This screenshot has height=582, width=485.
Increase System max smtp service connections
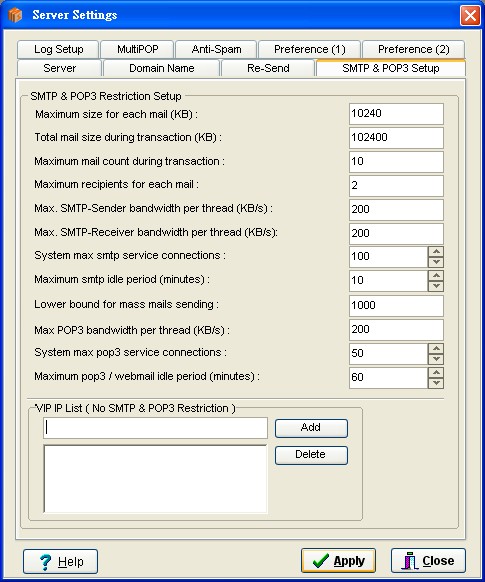coord(436,252)
